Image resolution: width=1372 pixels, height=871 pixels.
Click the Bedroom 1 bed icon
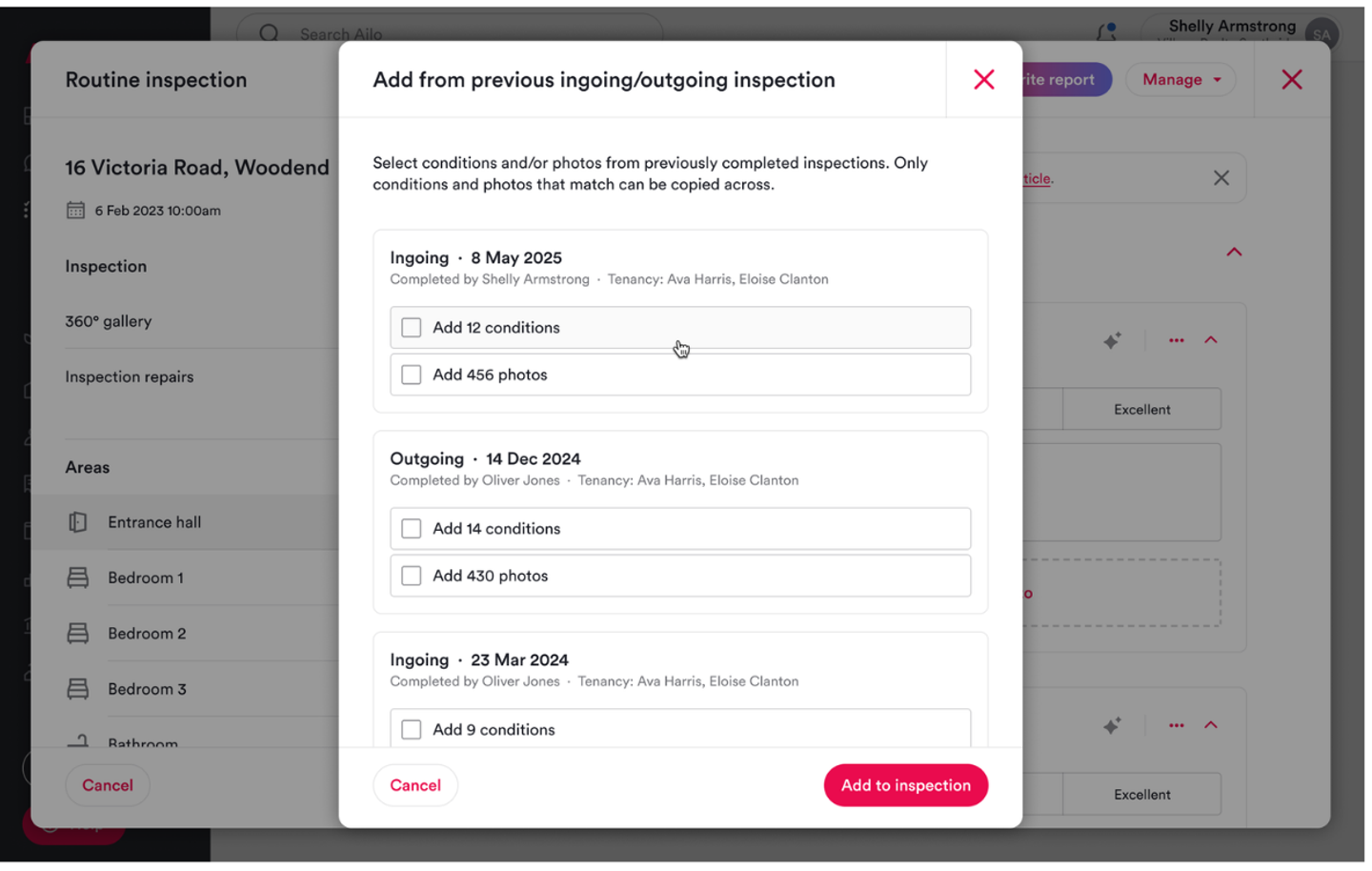pyautogui.click(x=78, y=577)
